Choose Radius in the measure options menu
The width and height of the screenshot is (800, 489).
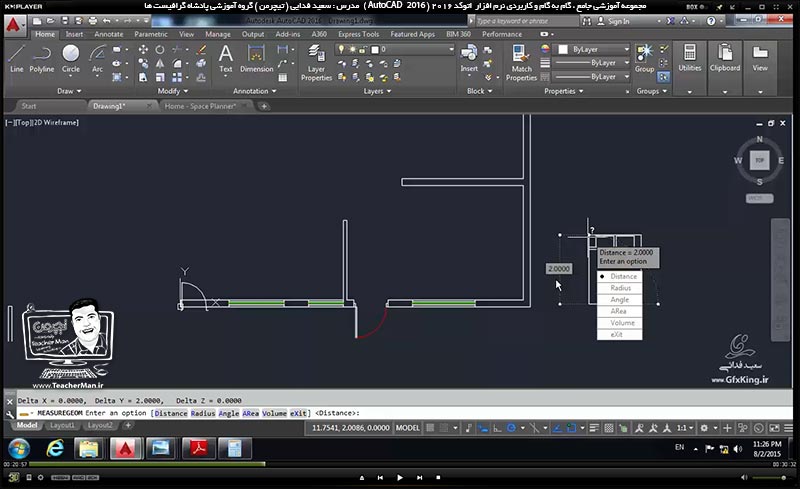(x=620, y=288)
